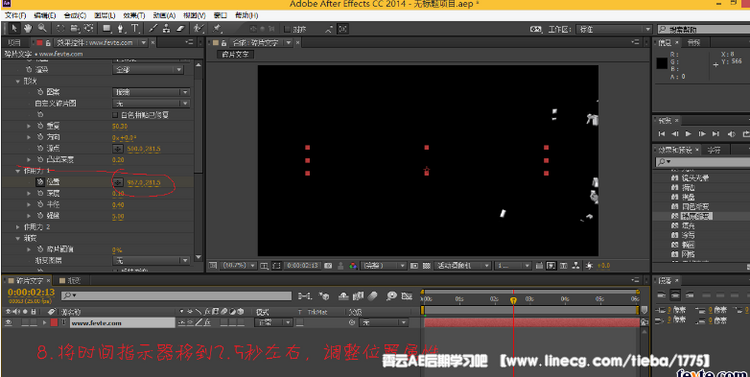Screen dimensions: 750x377
Task: Collapse the 作用力 1 group
Action: point(18,171)
